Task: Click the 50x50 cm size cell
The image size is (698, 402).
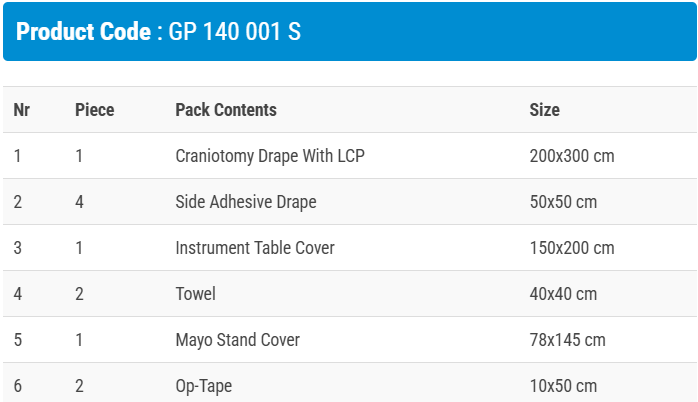Action: tap(563, 202)
